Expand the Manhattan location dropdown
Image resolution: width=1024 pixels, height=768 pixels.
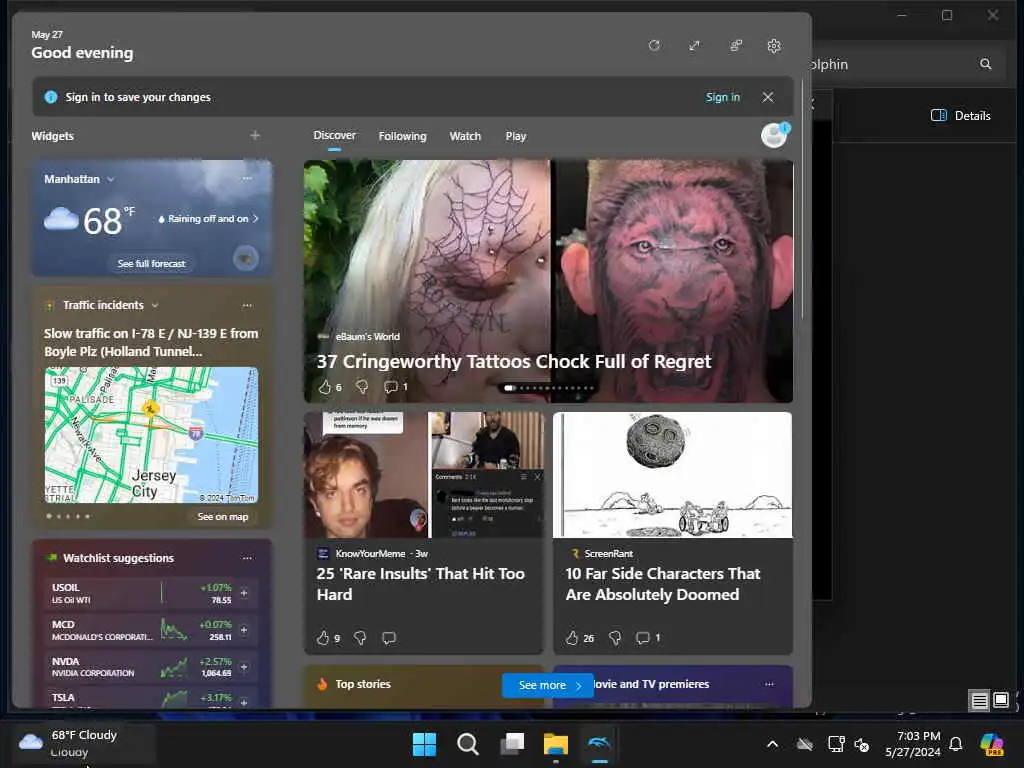(x=111, y=179)
